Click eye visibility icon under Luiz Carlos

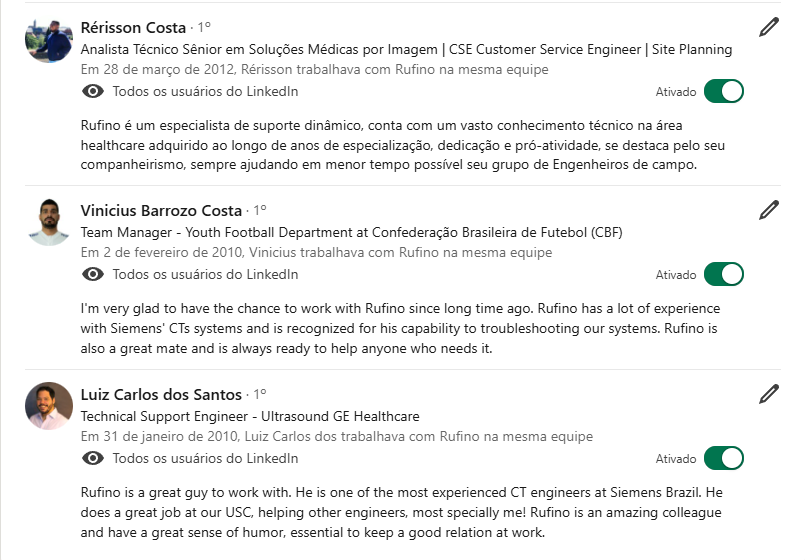93,459
